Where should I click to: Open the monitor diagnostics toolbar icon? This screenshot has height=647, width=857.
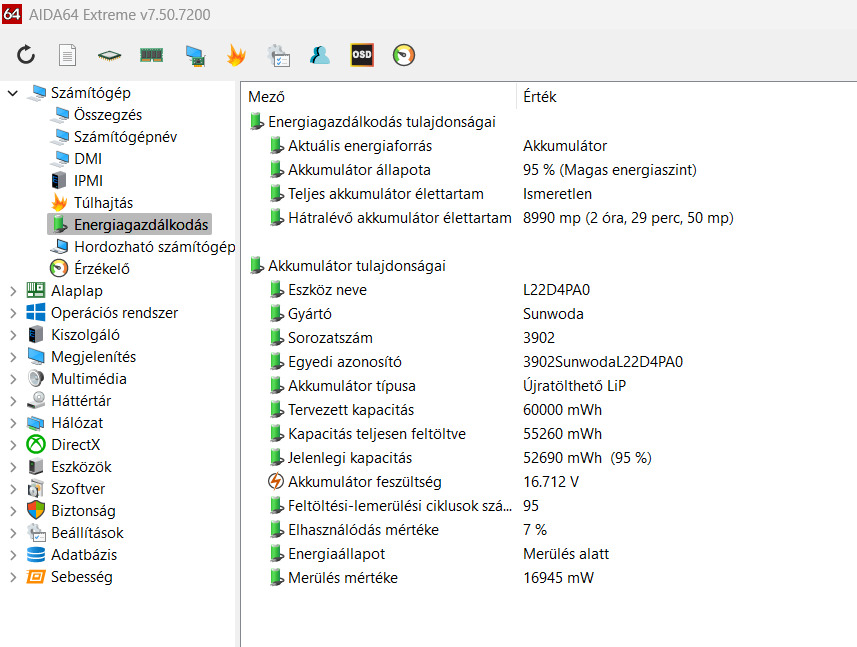(x=195, y=55)
